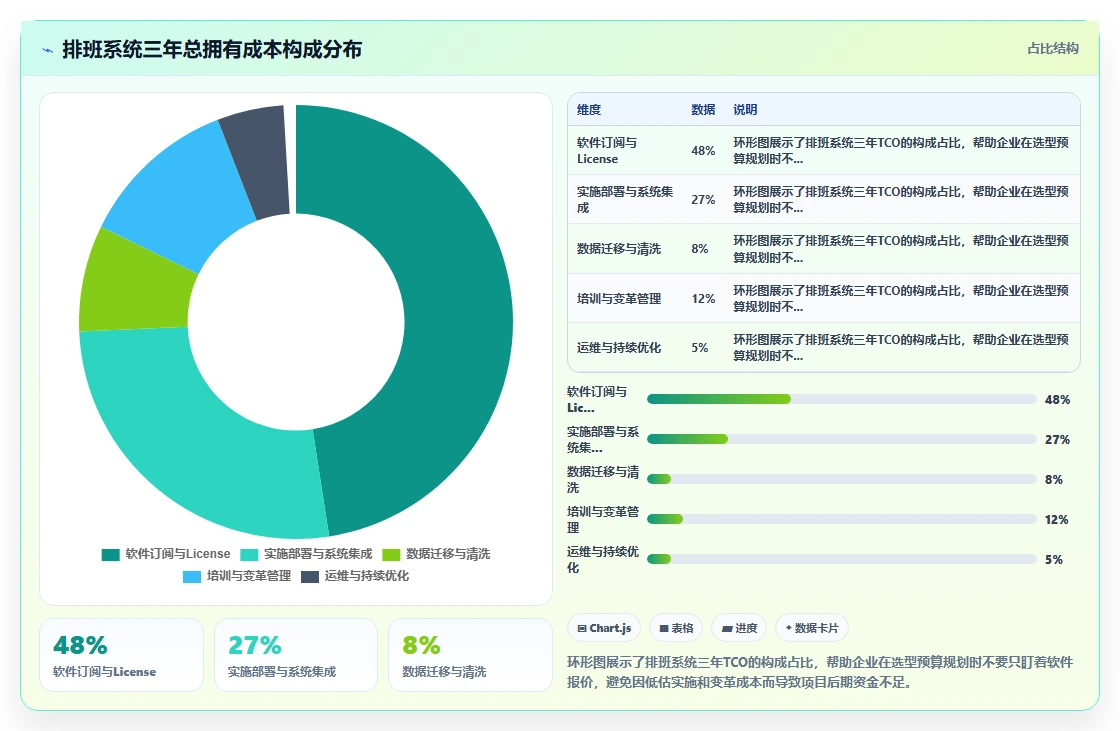
Task: Click the 培训与变革管理 12% progress bar
Action: click(x=841, y=519)
